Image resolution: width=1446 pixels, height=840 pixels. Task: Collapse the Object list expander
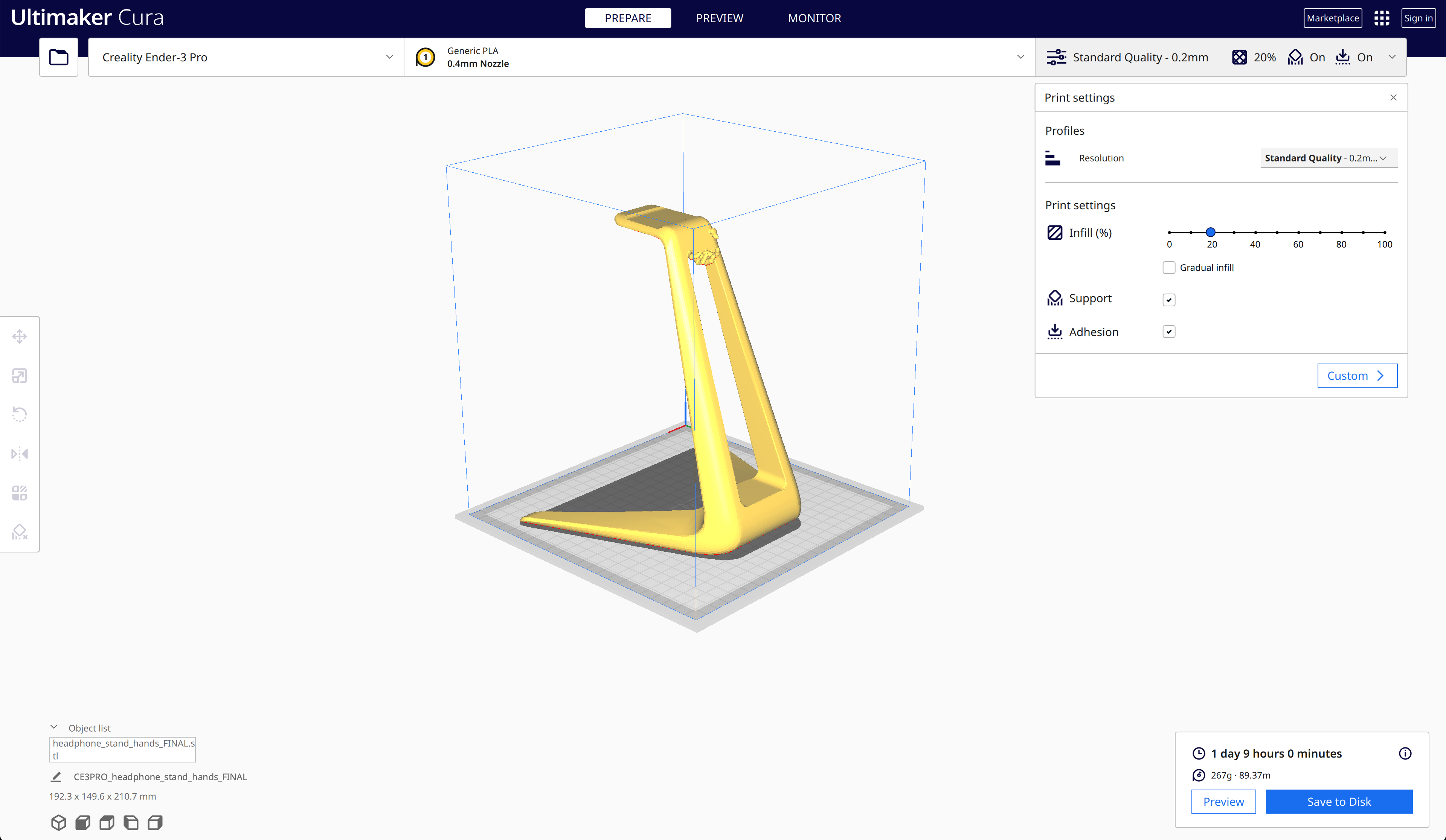point(54,727)
